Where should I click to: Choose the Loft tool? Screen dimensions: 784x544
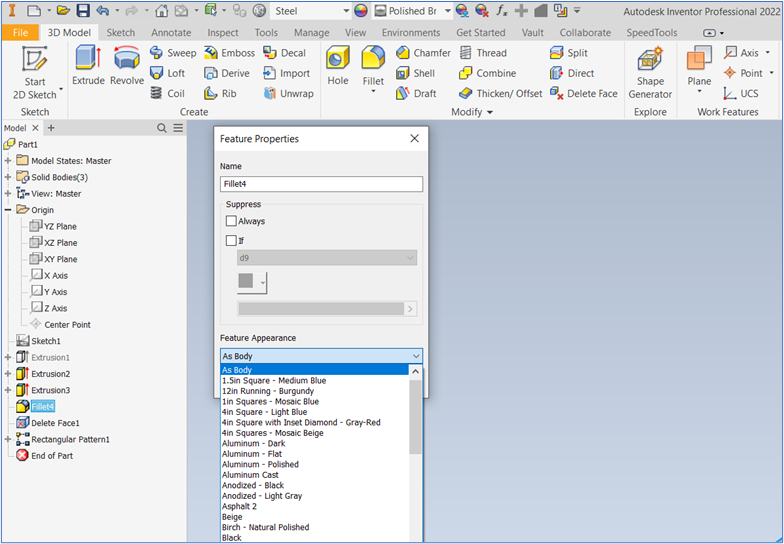168,74
